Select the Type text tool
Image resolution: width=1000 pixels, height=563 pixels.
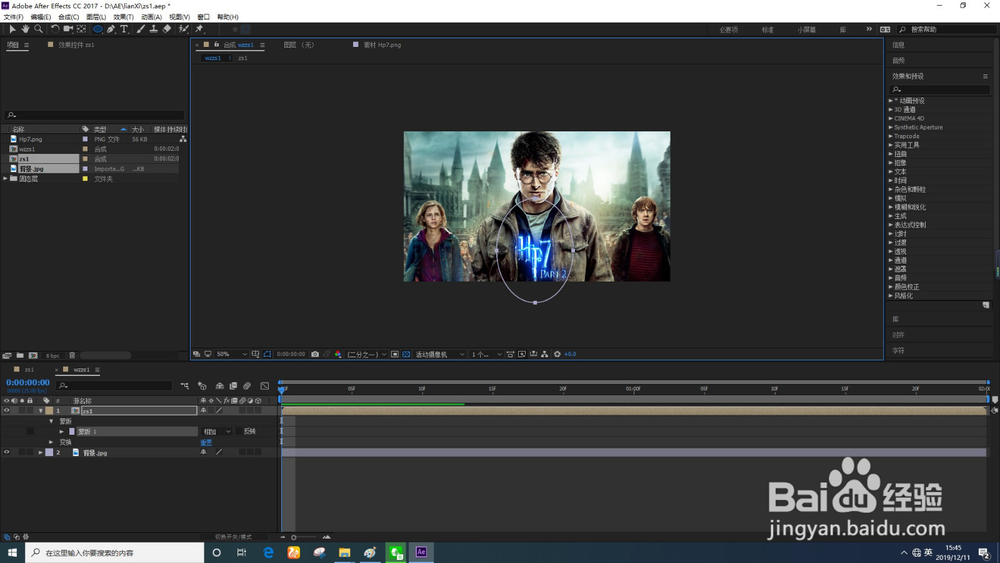pyautogui.click(x=124, y=30)
